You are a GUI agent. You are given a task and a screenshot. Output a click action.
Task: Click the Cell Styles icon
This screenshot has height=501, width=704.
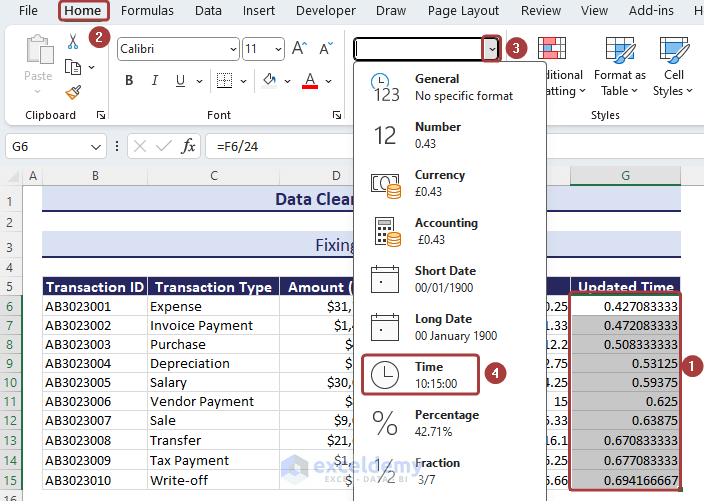pyautogui.click(x=673, y=48)
